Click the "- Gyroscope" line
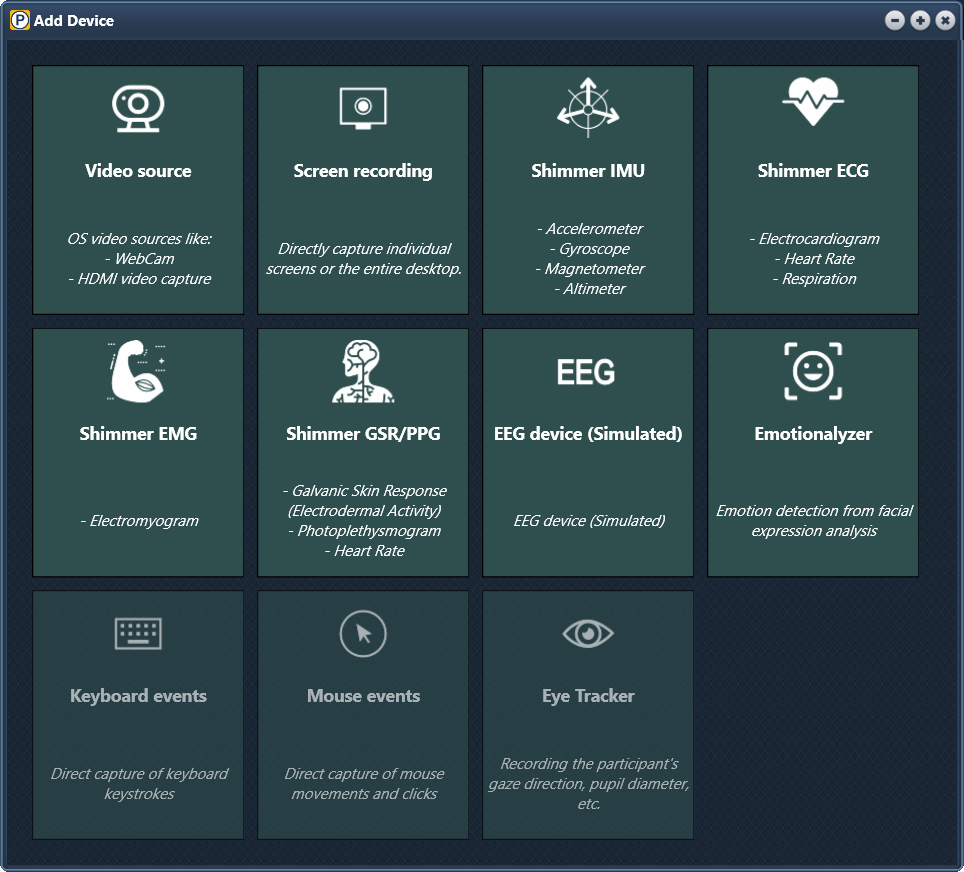The image size is (964, 872). tap(590, 248)
